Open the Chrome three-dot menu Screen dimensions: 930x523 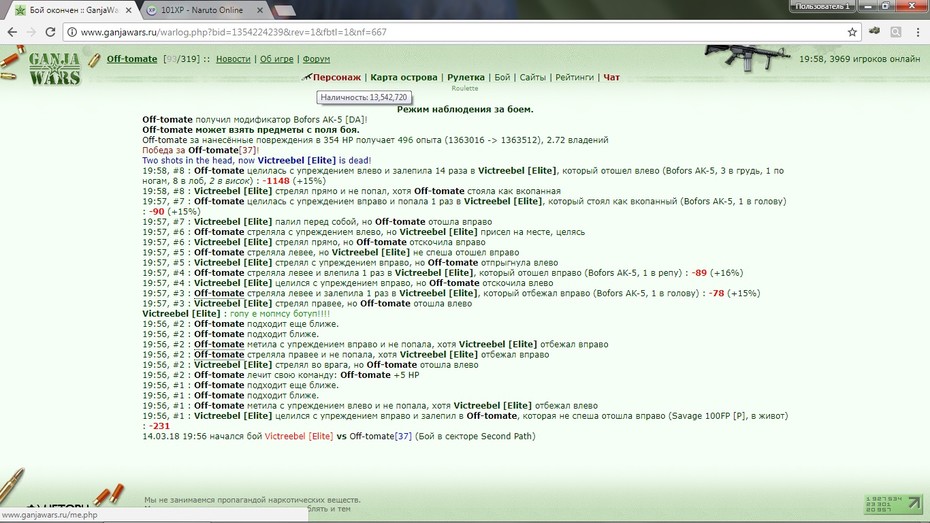click(x=918, y=32)
